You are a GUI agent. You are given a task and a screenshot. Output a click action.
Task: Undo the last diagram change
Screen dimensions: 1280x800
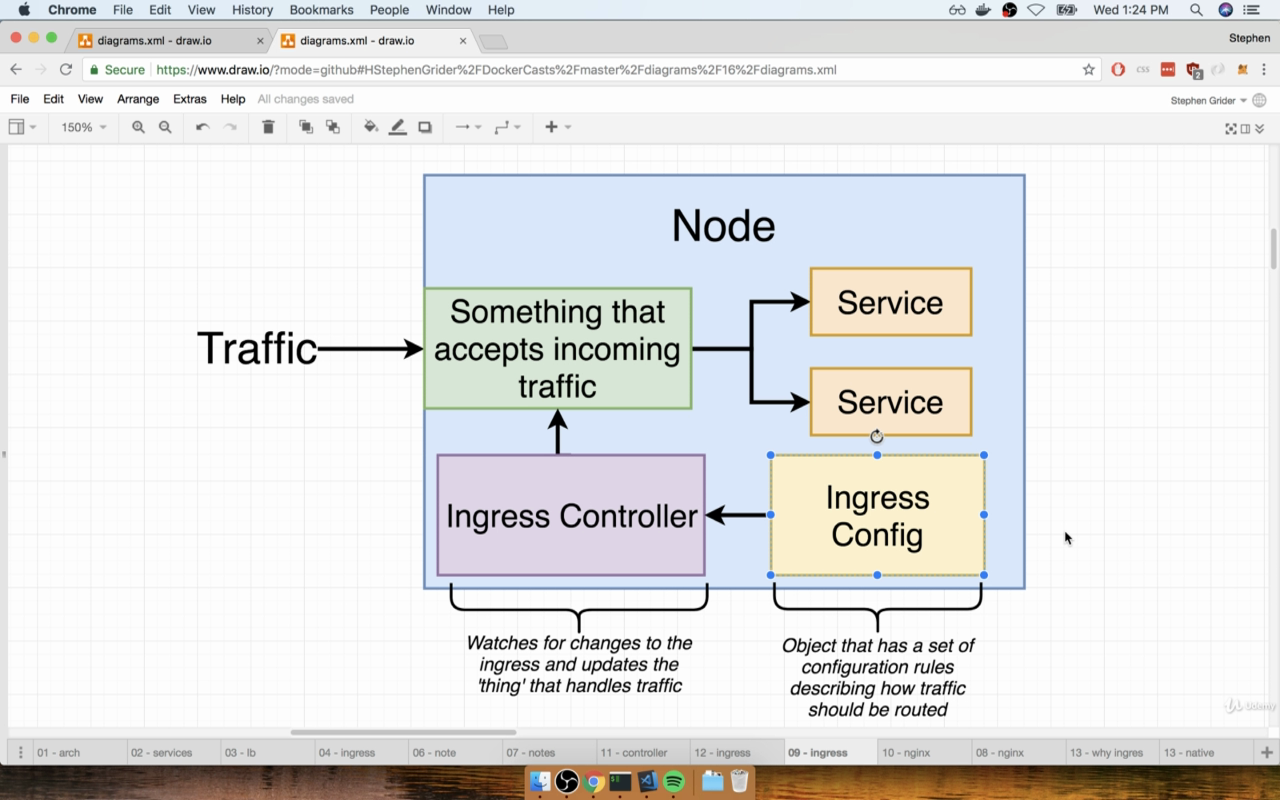pos(202,127)
